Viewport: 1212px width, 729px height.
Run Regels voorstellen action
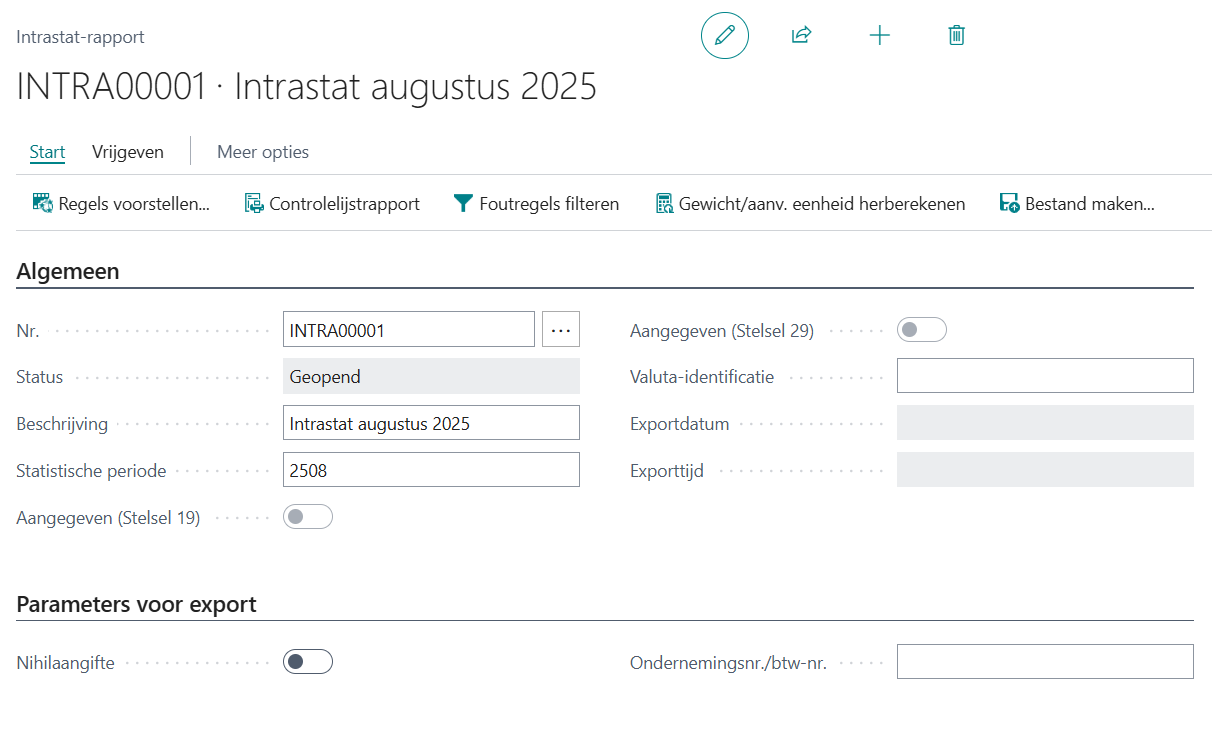[121, 204]
